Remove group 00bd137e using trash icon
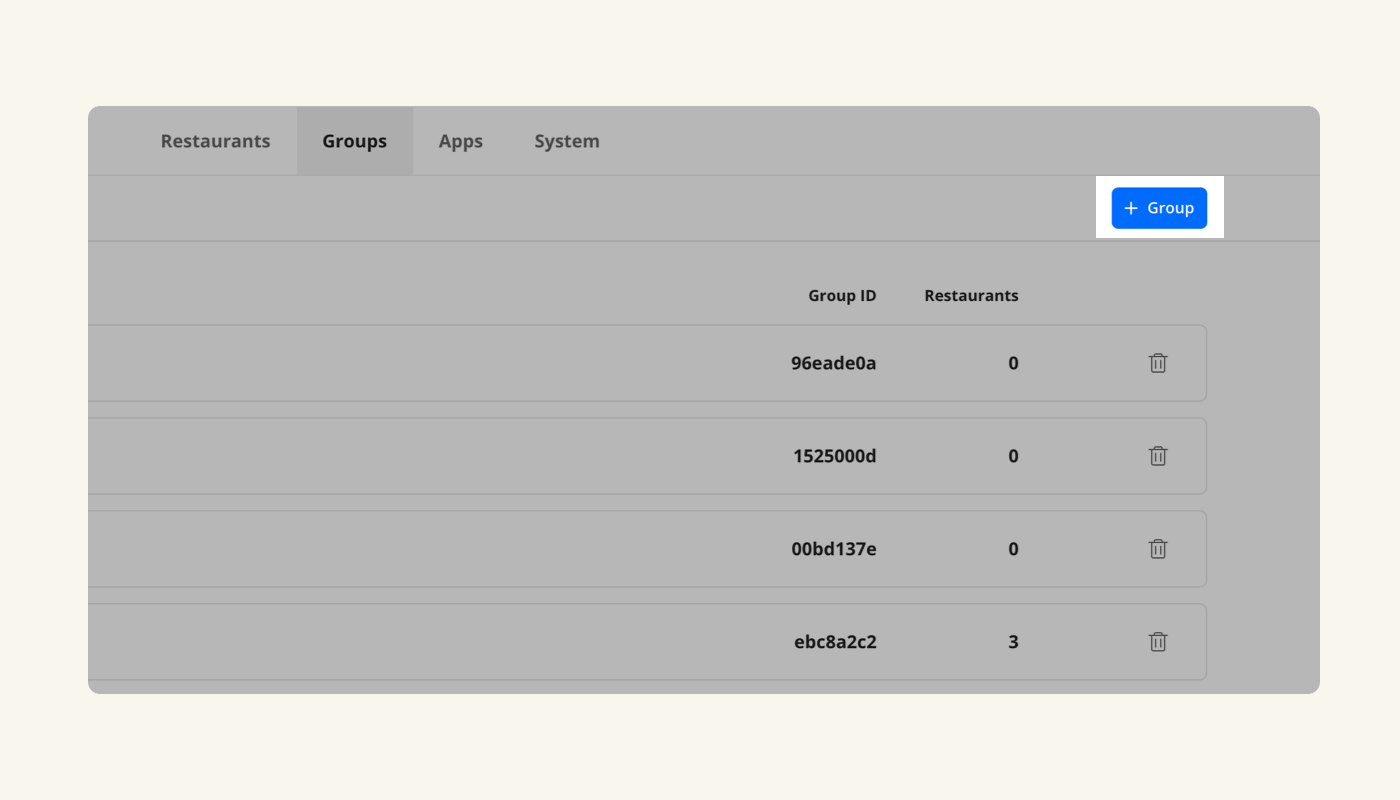Image resolution: width=1400 pixels, height=800 pixels. click(1157, 549)
